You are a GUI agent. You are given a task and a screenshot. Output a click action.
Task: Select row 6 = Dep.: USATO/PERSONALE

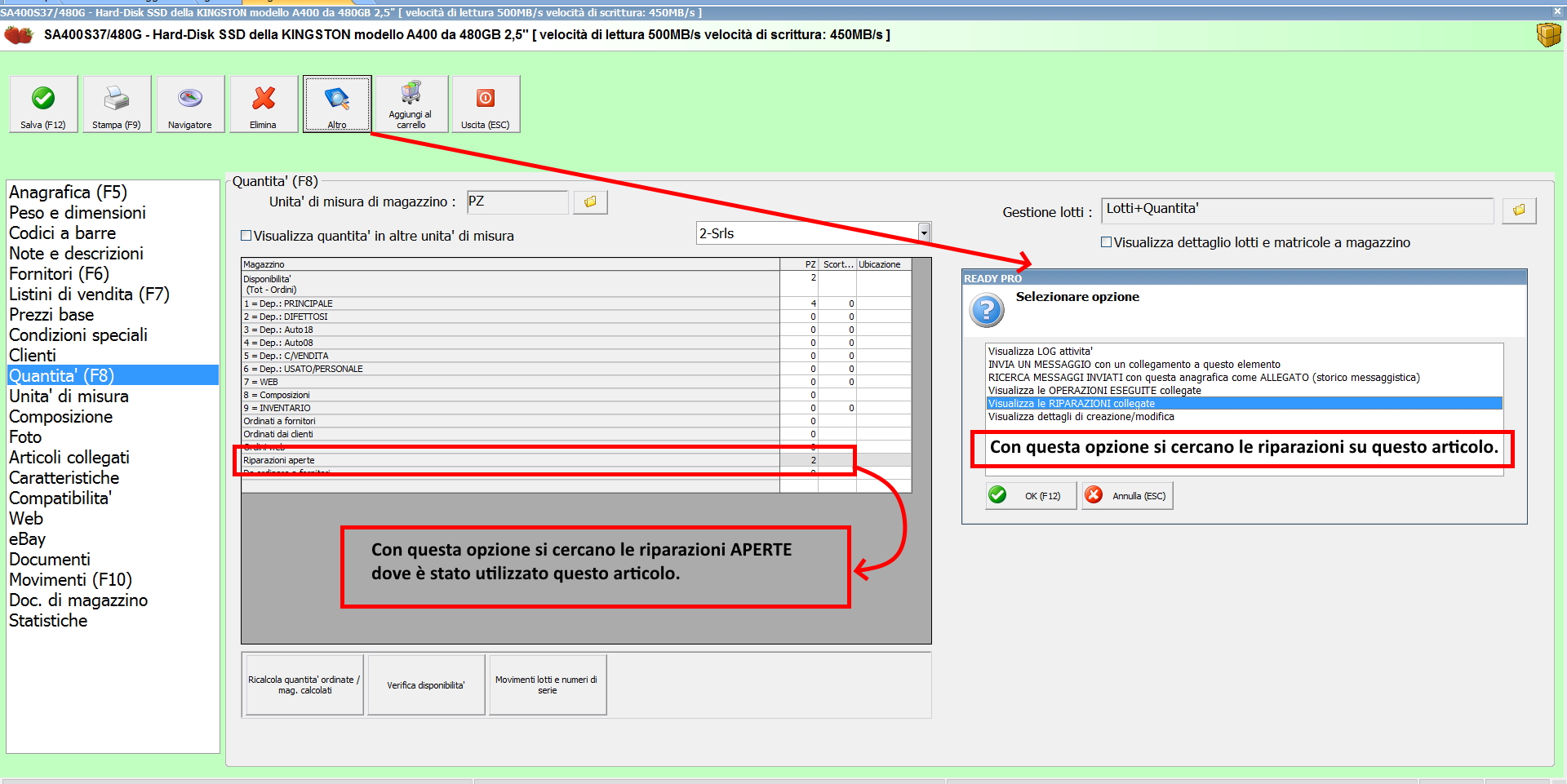pos(576,369)
